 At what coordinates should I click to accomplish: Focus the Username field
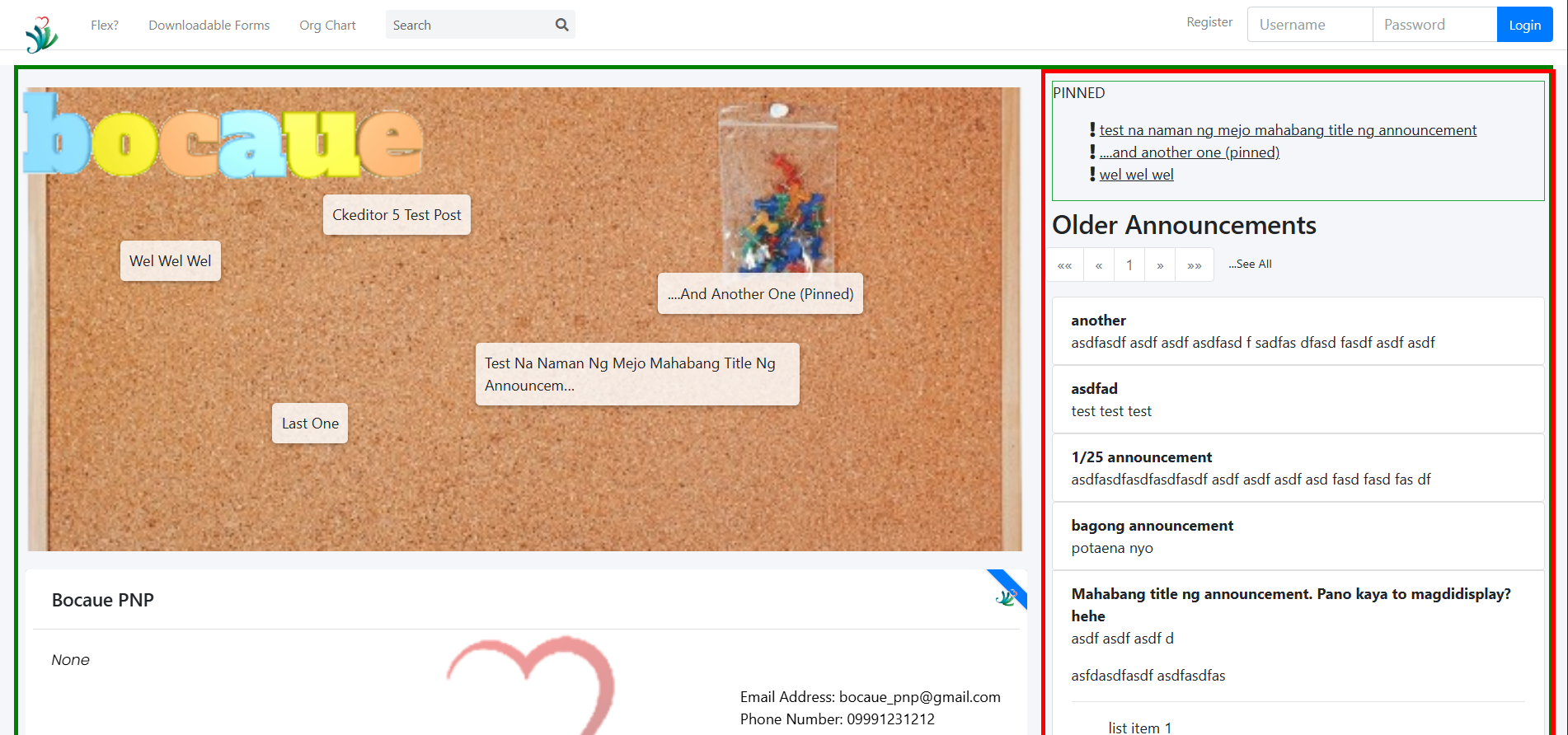tap(1310, 25)
